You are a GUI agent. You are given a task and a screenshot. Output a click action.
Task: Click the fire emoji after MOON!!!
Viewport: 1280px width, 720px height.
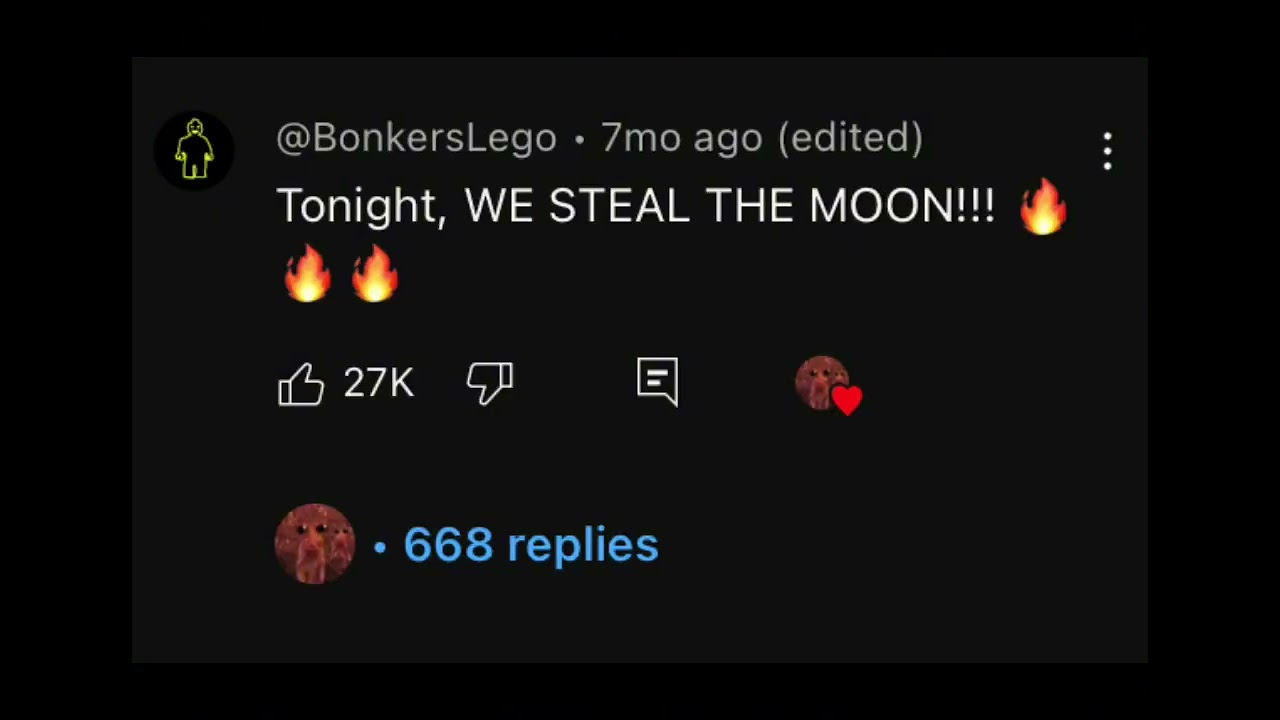(x=1043, y=206)
